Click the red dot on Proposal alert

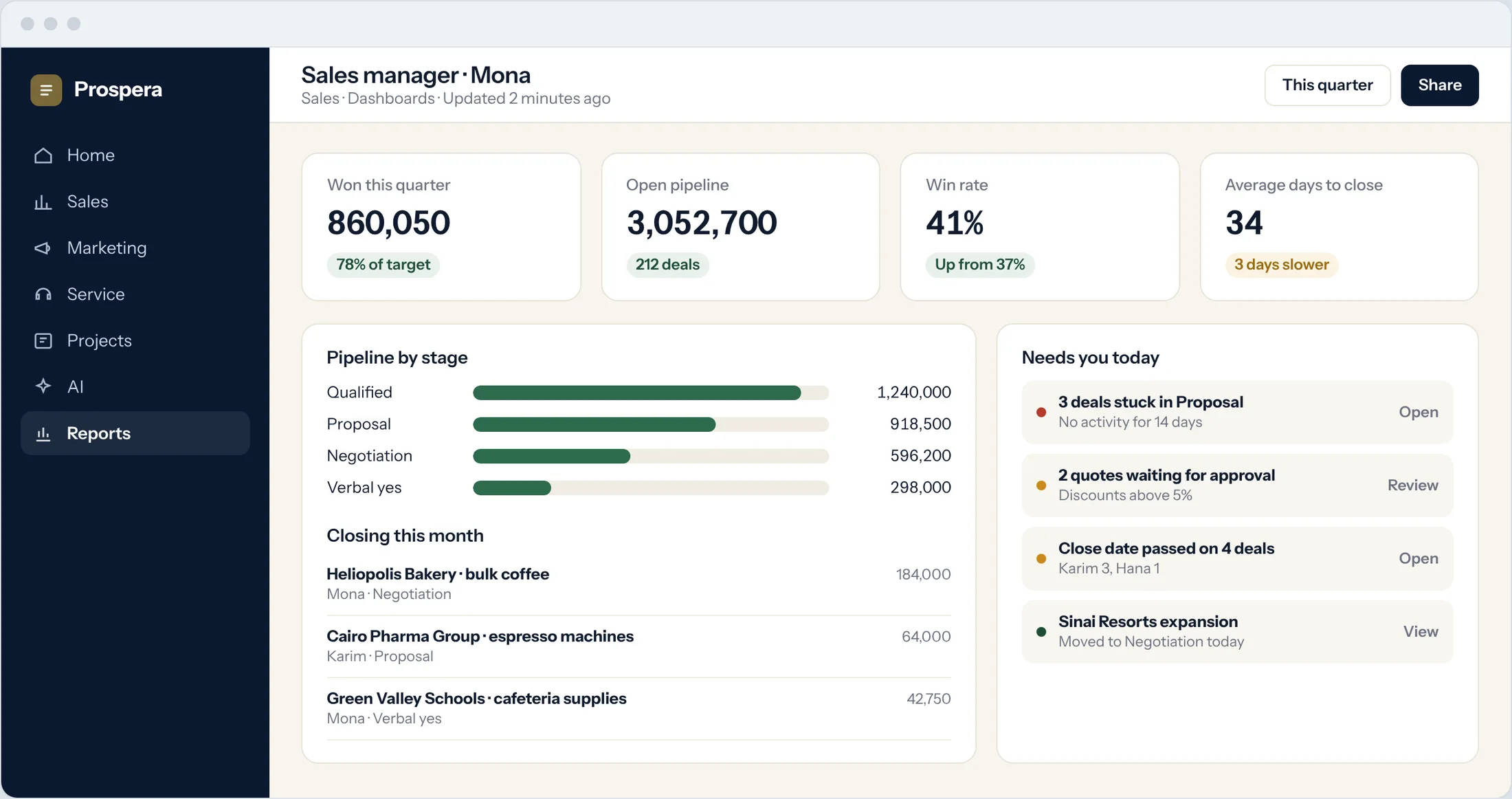pyautogui.click(x=1041, y=413)
